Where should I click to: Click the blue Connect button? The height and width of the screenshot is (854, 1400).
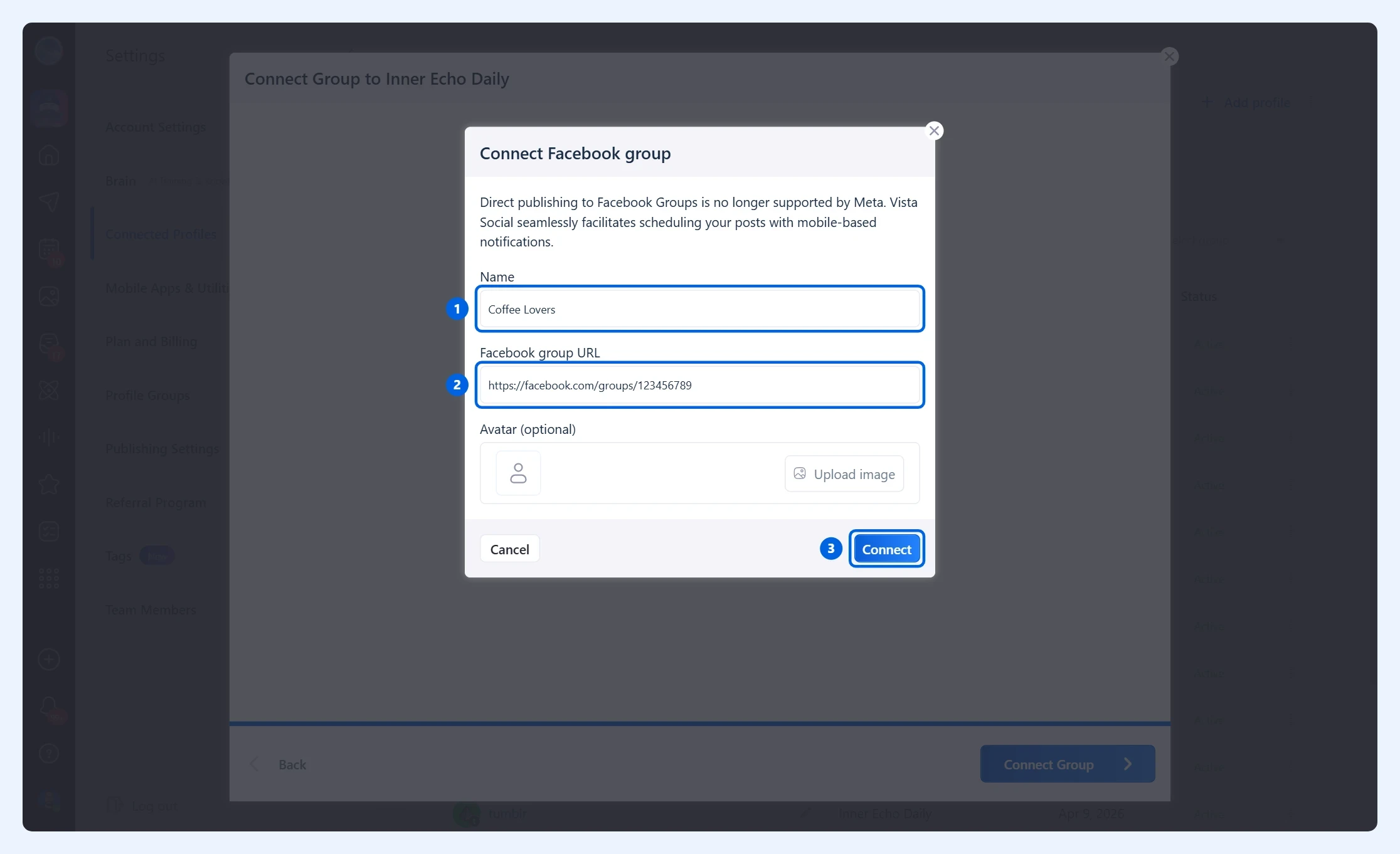[x=886, y=549]
